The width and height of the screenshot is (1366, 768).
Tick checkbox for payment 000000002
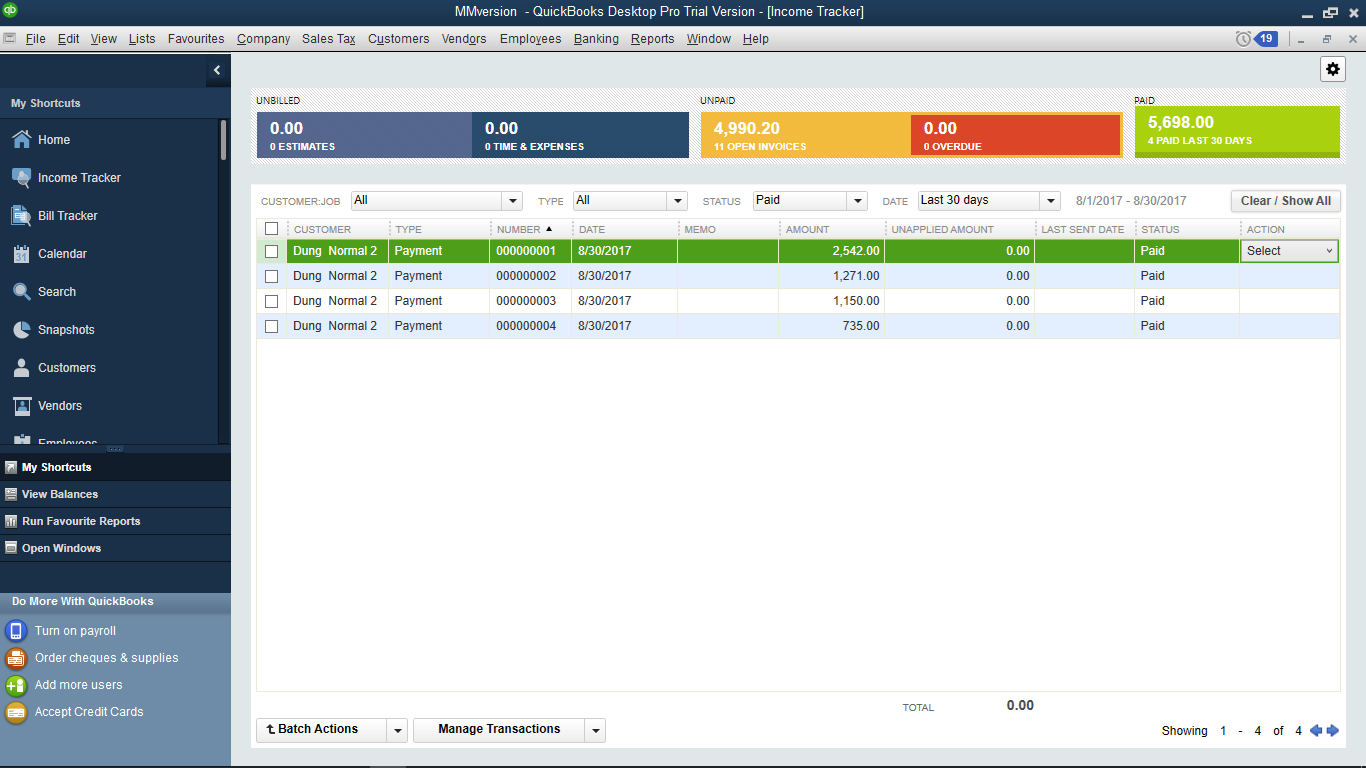[271, 276]
